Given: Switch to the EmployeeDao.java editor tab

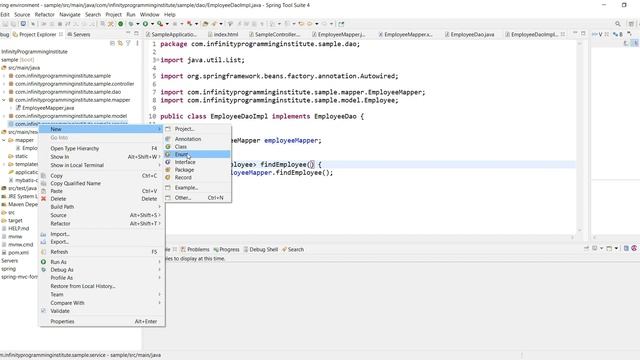Looking at the screenshot, I should tap(469, 35).
